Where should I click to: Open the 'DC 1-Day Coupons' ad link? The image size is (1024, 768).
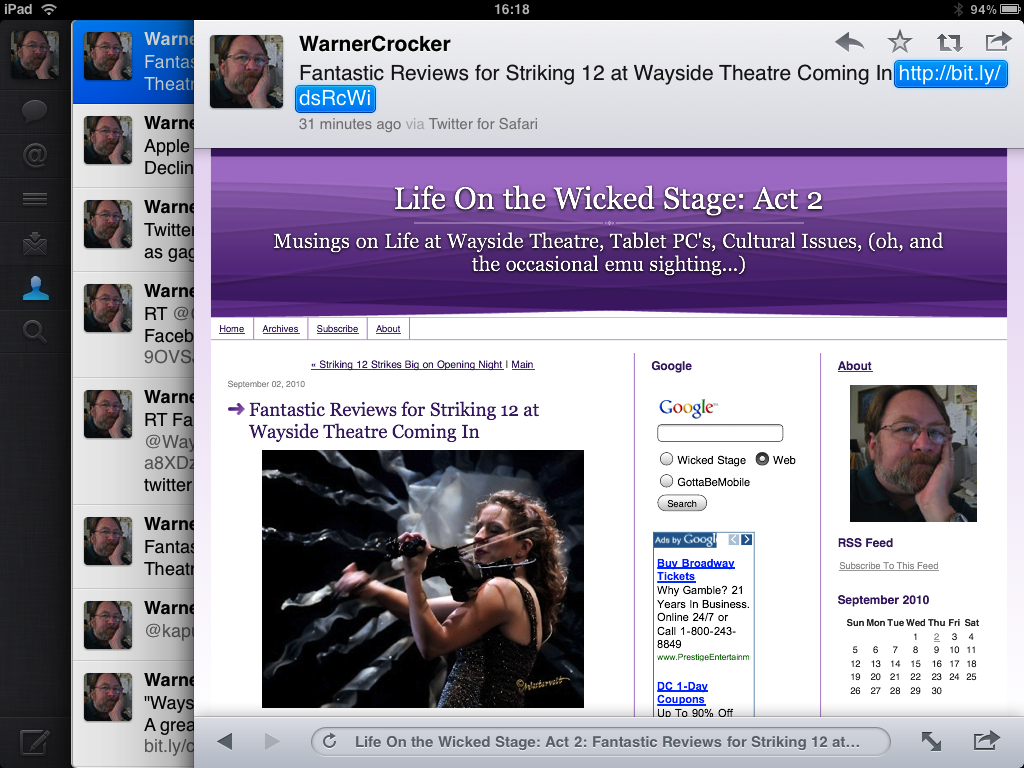point(682,692)
